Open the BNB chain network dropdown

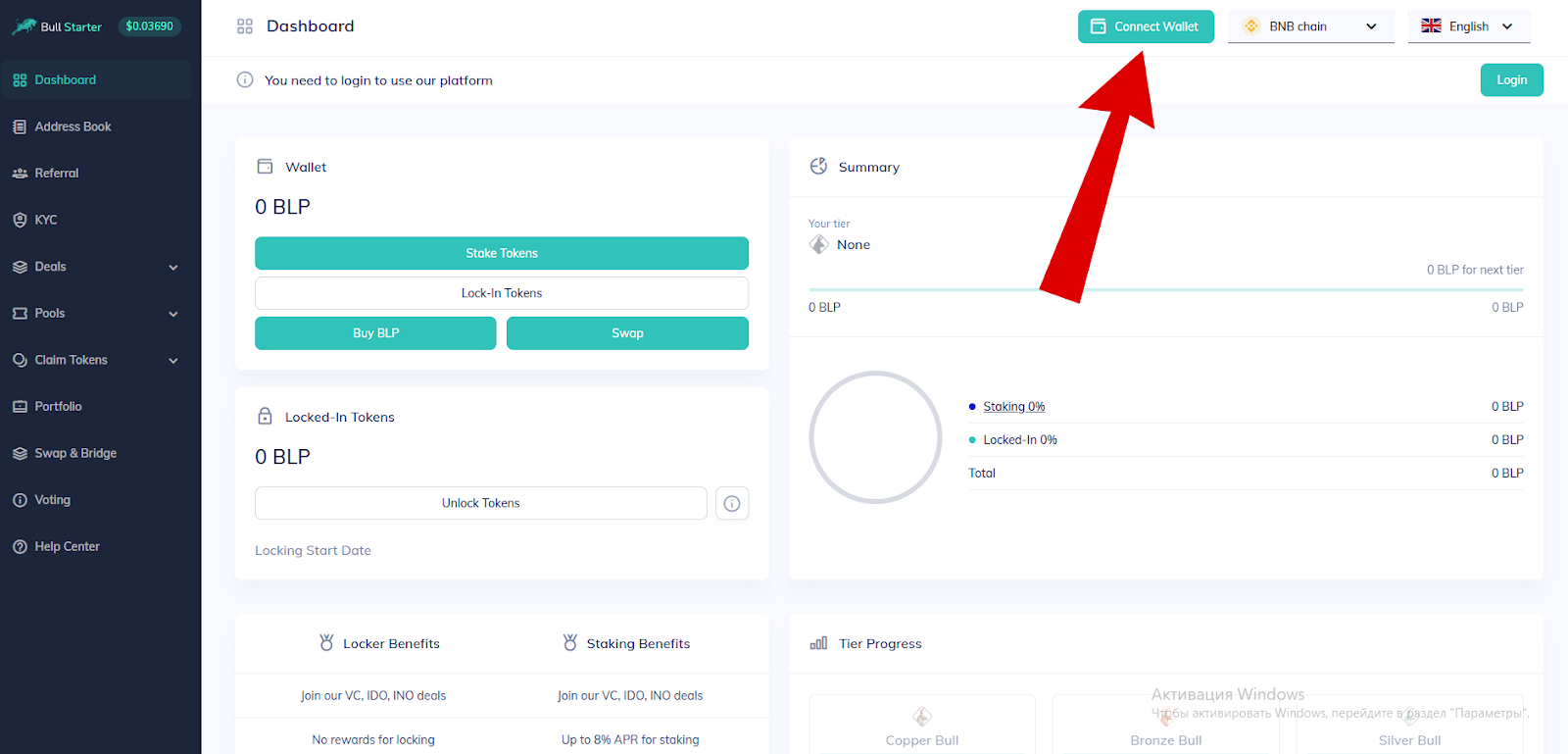[x=1310, y=26]
